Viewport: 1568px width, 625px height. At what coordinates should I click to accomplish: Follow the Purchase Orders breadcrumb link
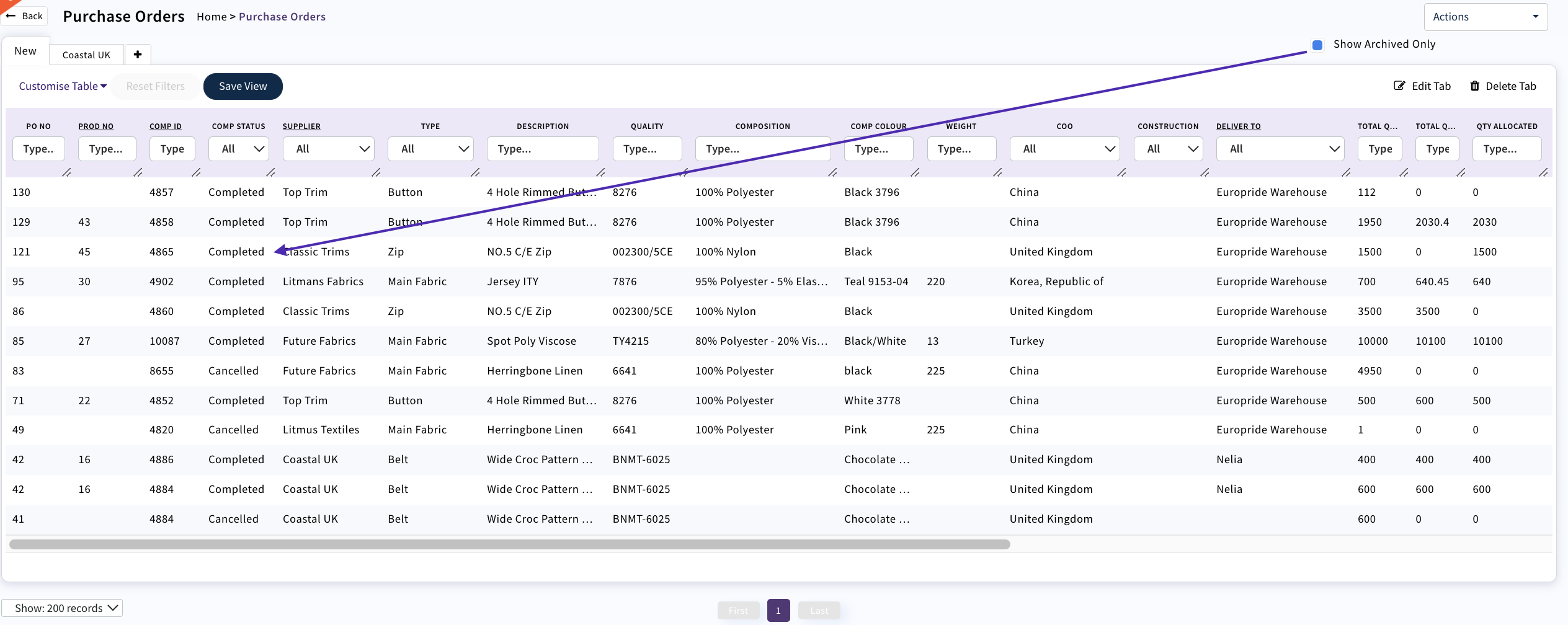tap(282, 17)
